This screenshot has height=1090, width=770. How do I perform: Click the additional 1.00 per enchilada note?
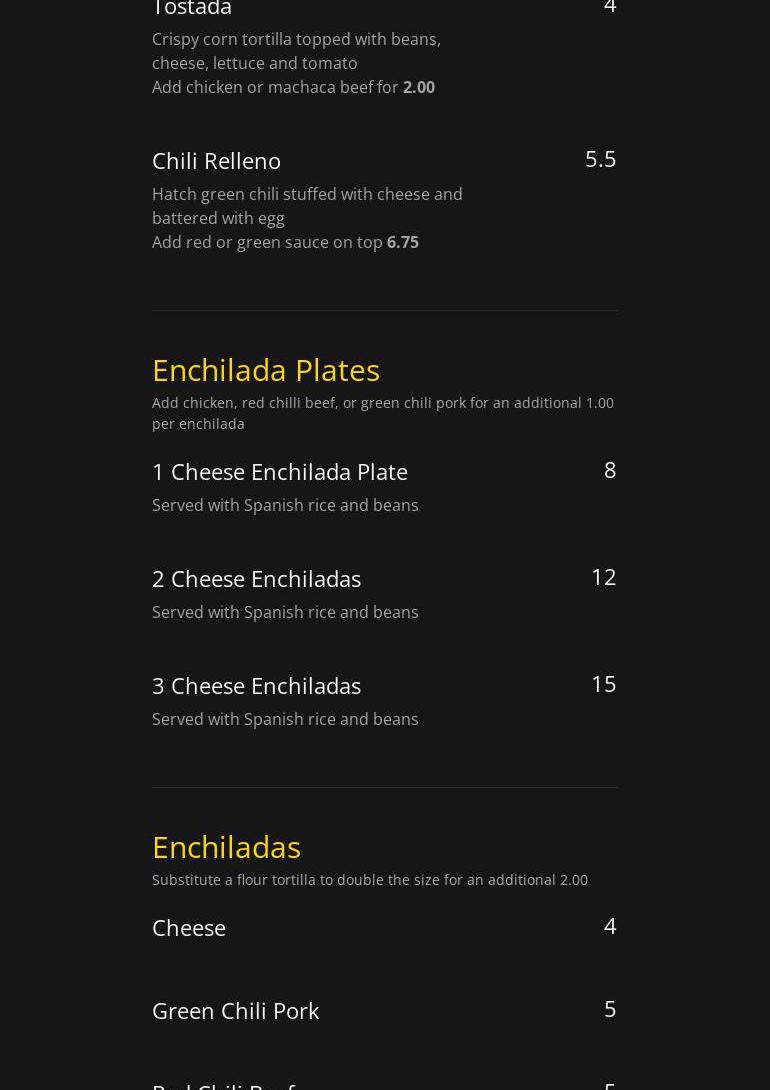coord(383,413)
